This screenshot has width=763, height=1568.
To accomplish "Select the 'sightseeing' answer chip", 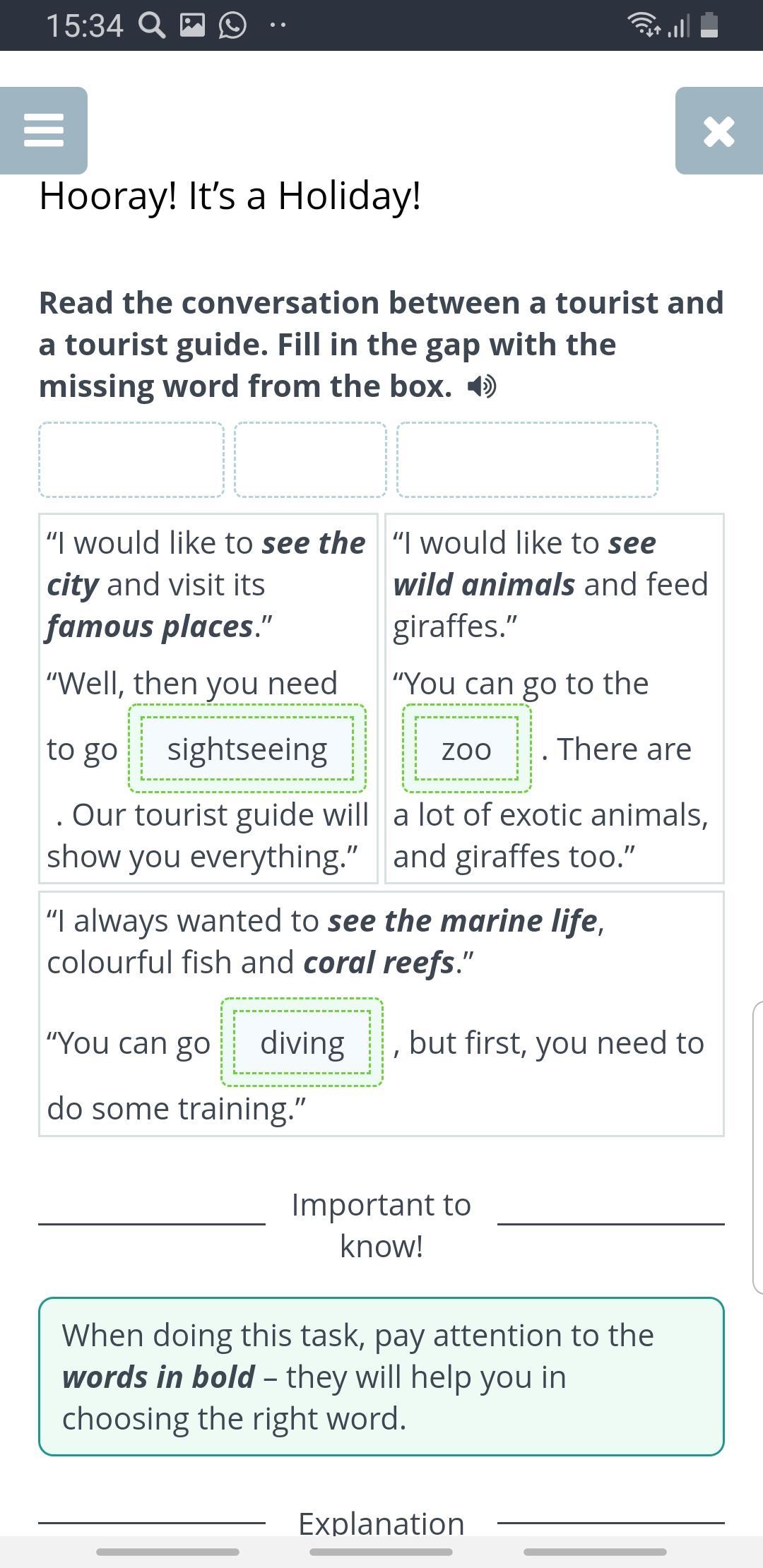I will 247,749.
